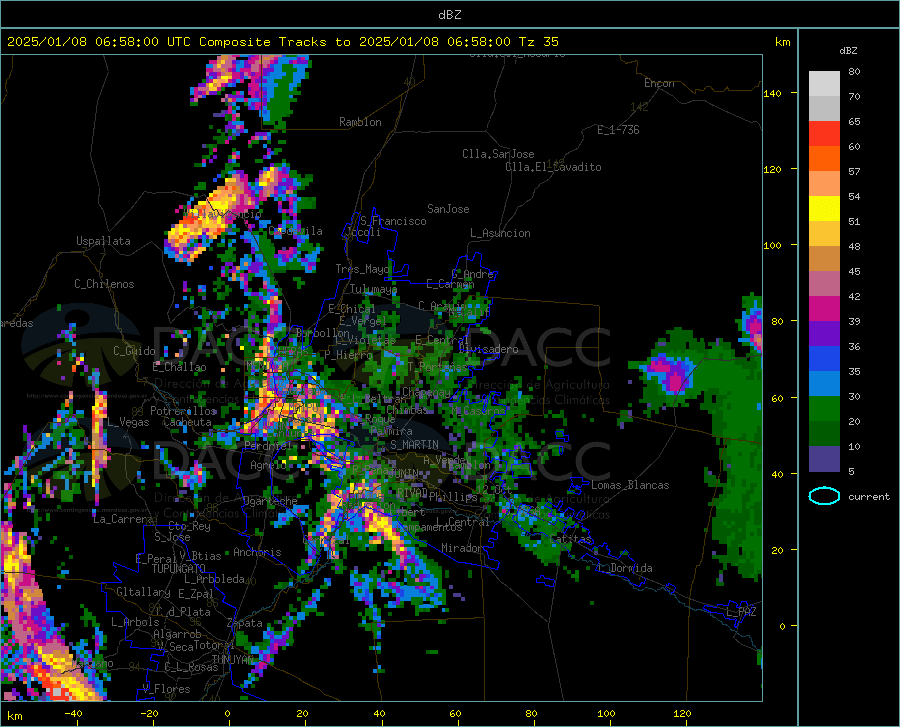Click the S_Francisco label
Viewport: 900px width, 727px height.
click(393, 221)
